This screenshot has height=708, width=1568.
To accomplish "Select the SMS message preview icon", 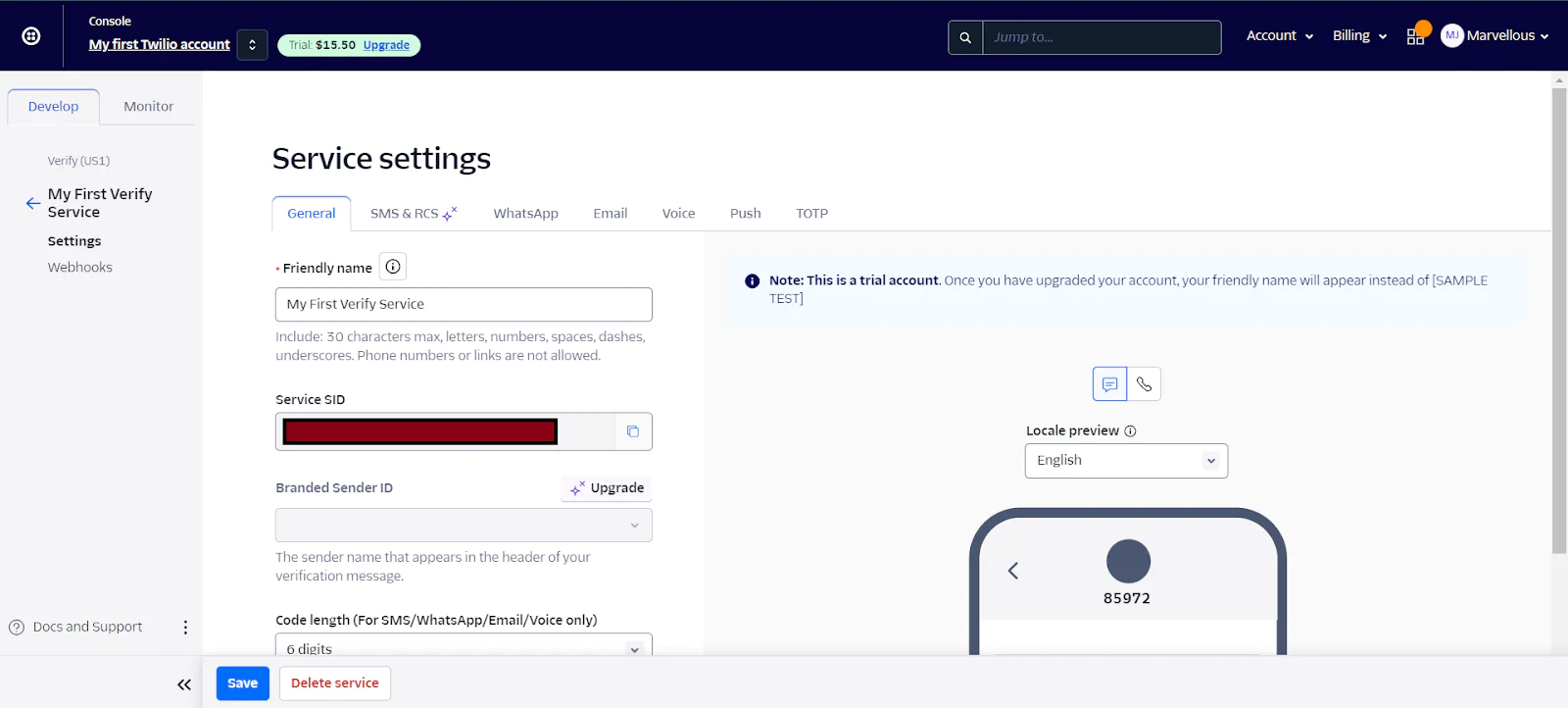I will click(x=1109, y=383).
